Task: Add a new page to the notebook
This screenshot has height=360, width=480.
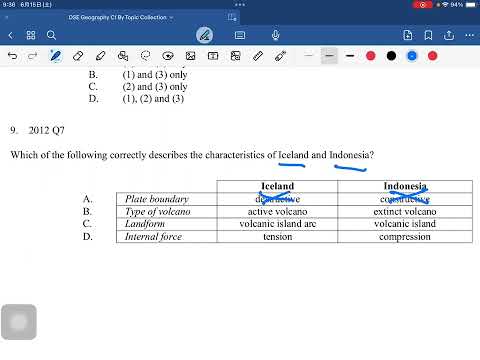Action: (x=408, y=35)
